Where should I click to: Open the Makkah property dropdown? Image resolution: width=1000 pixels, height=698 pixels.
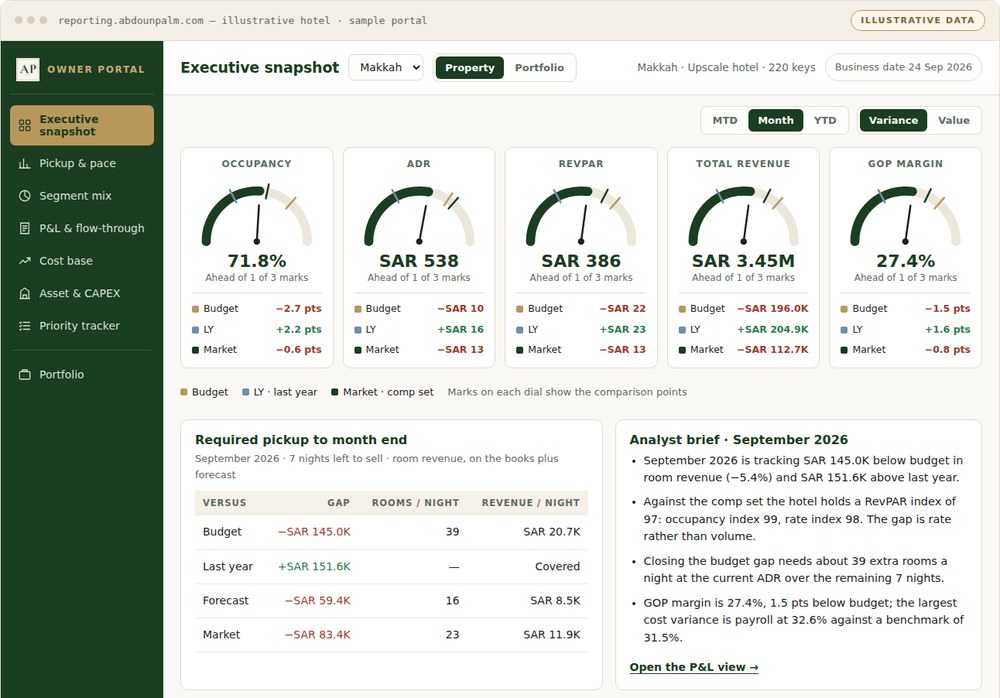386,67
